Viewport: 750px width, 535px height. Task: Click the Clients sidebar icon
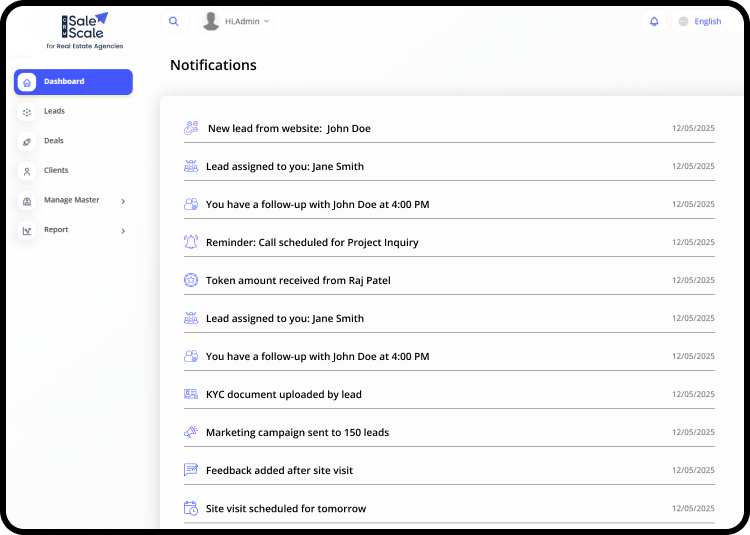[27, 171]
